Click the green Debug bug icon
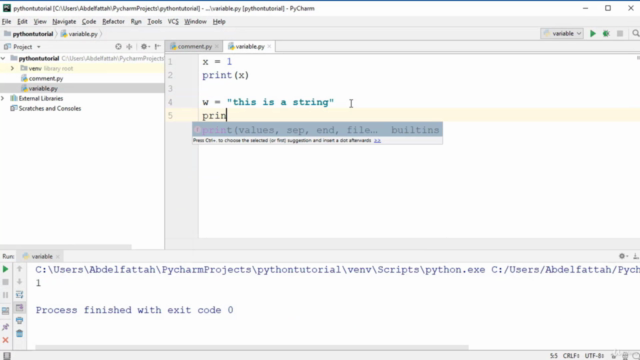This screenshot has height=360, width=640. click(606, 33)
